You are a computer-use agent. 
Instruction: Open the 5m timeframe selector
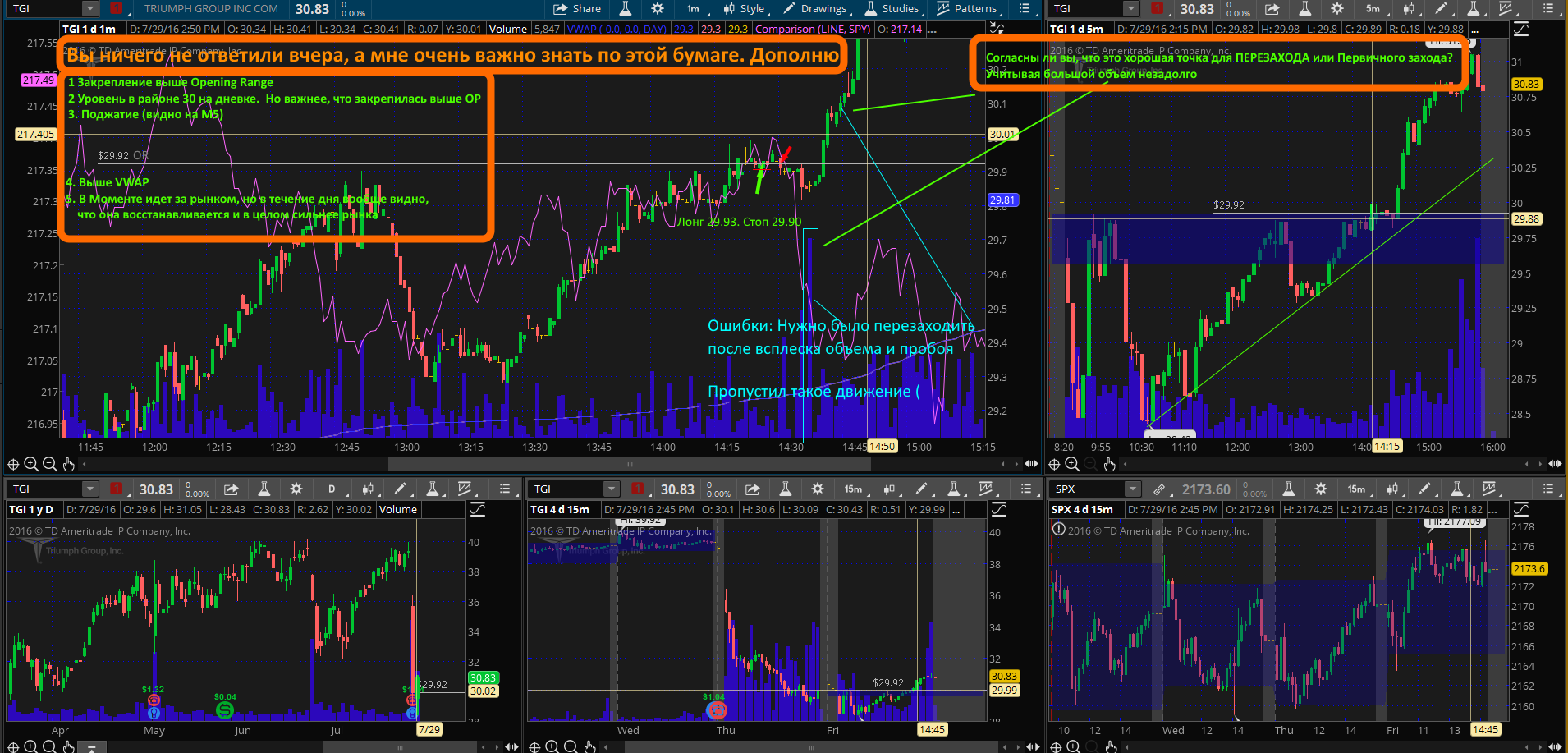[1373, 8]
